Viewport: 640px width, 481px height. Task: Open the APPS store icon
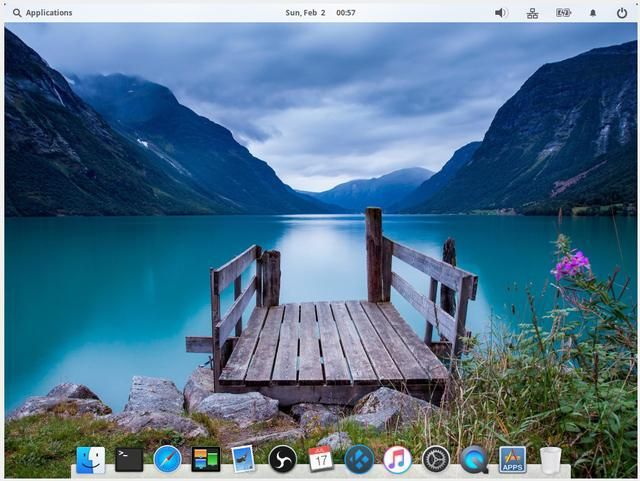coord(512,459)
